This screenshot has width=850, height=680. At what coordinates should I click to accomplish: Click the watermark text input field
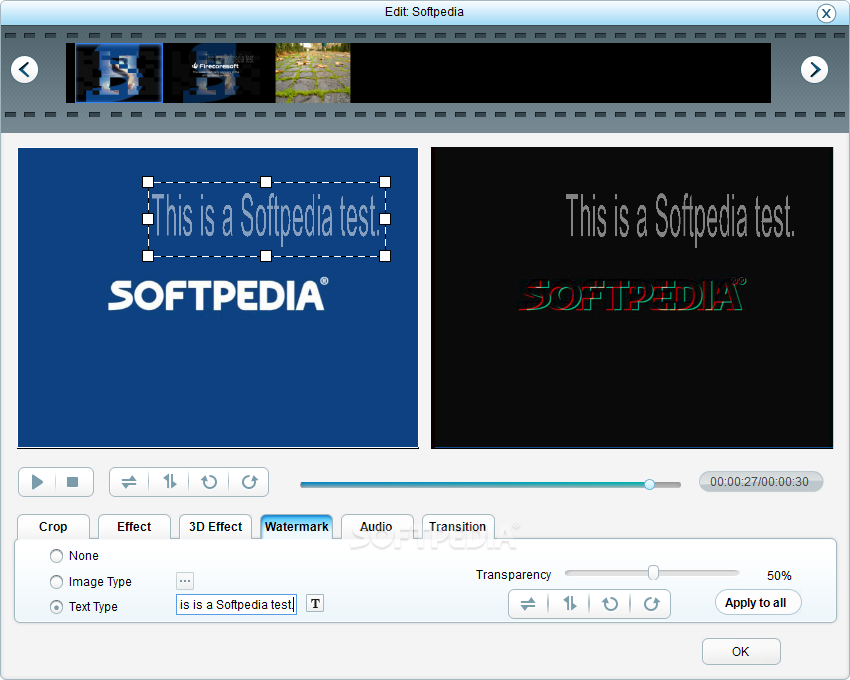click(236, 604)
